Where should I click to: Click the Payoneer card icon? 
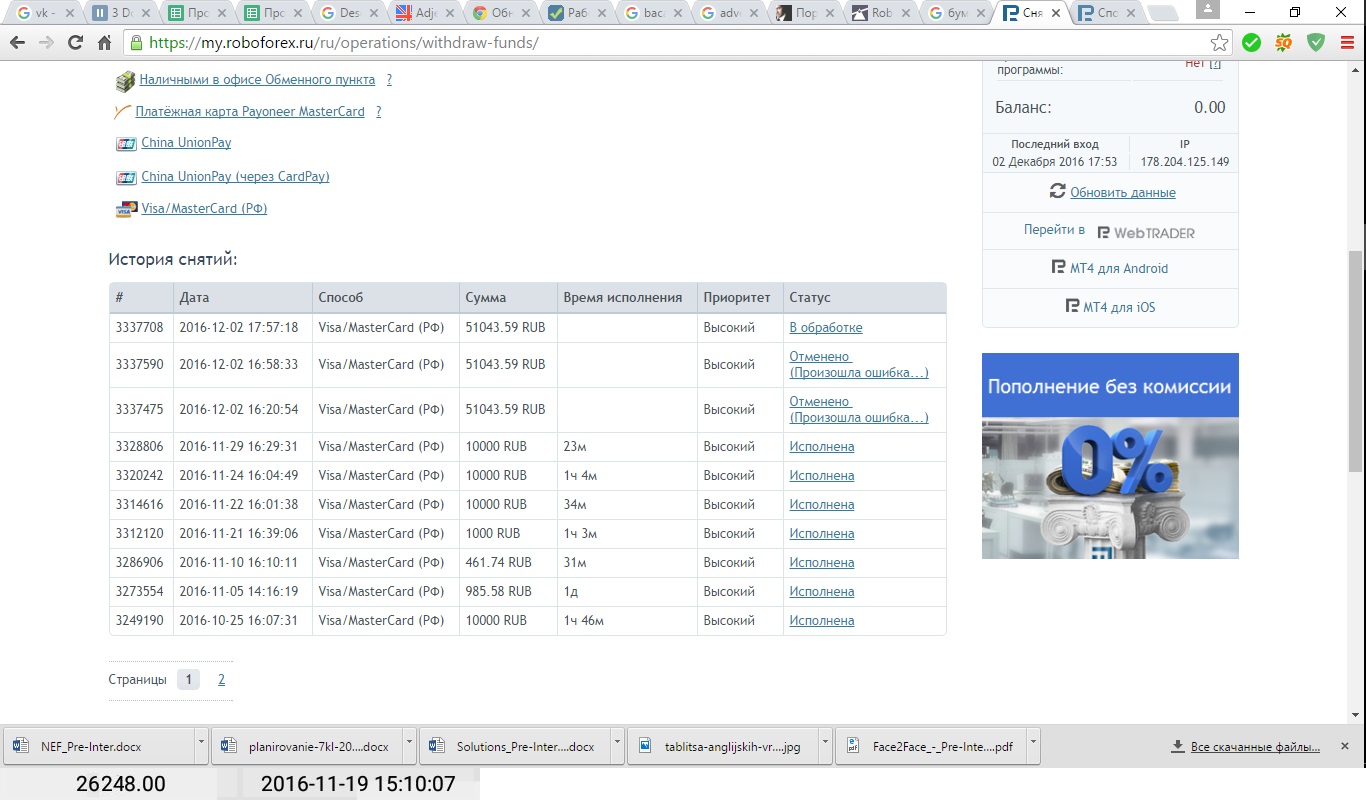(x=123, y=112)
